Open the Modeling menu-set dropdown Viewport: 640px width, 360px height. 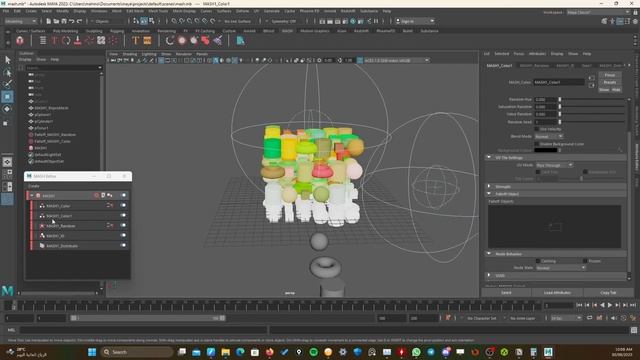click(x=21, y=21)
